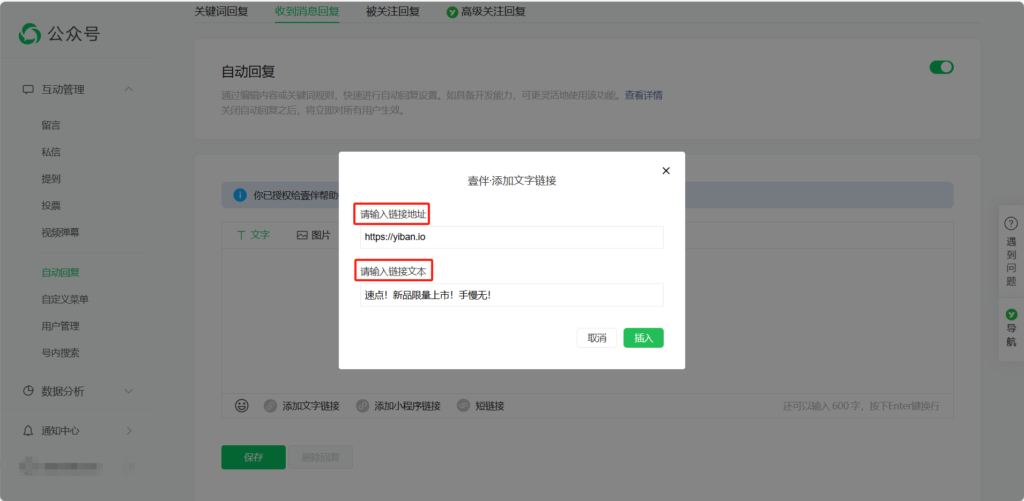This screenshot has width=1024, height=501.
Task: Open the 查看详情 link
Action: [x=644, y=95]
